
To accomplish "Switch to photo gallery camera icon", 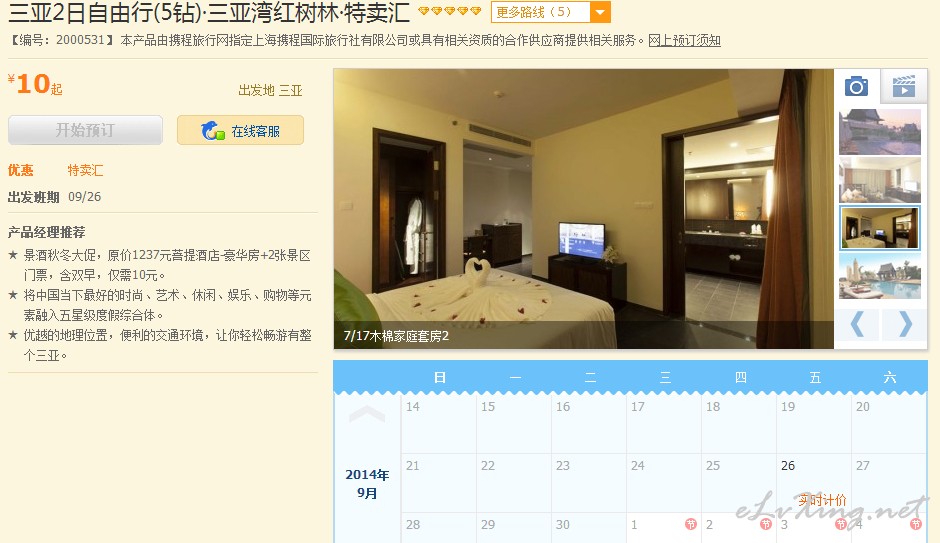I will tap(856, 86).
